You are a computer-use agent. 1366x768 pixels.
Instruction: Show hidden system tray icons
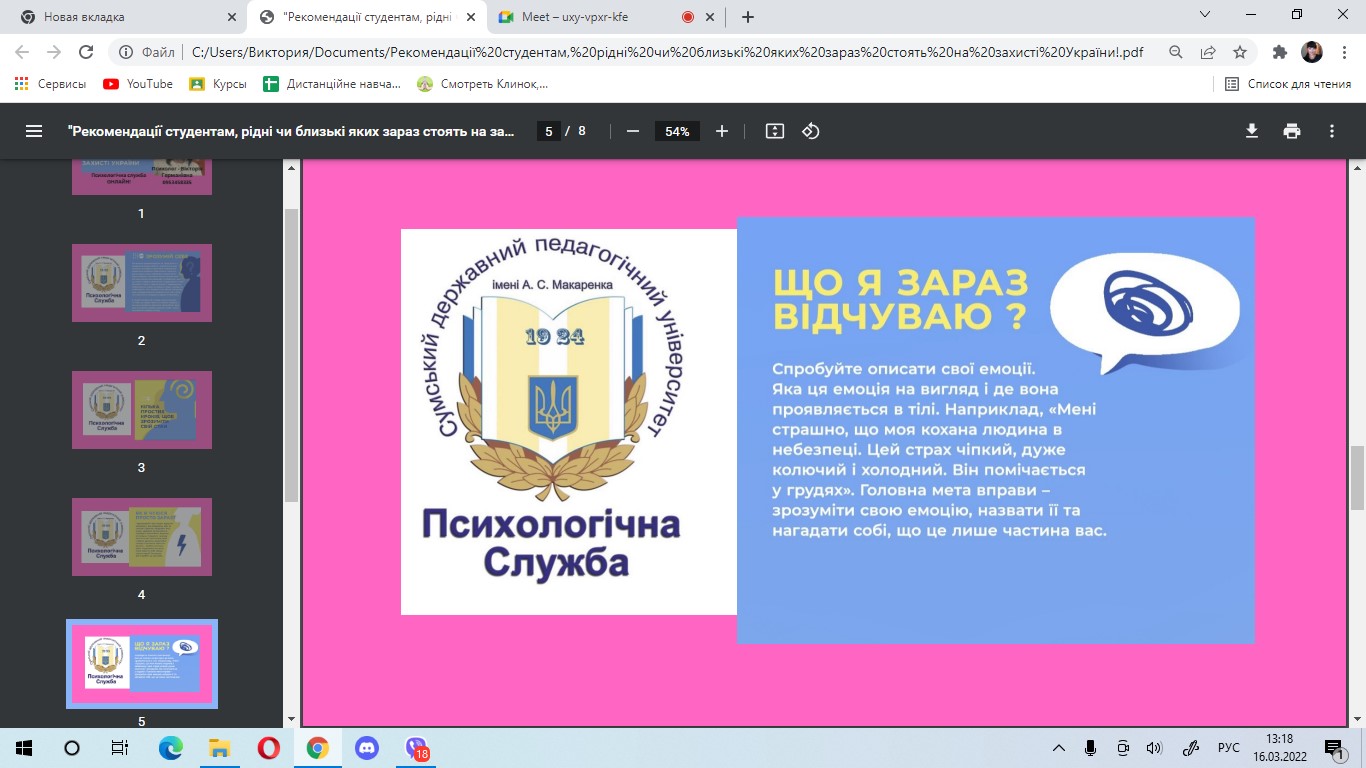pyautogui.click(x=1059, y=748)
